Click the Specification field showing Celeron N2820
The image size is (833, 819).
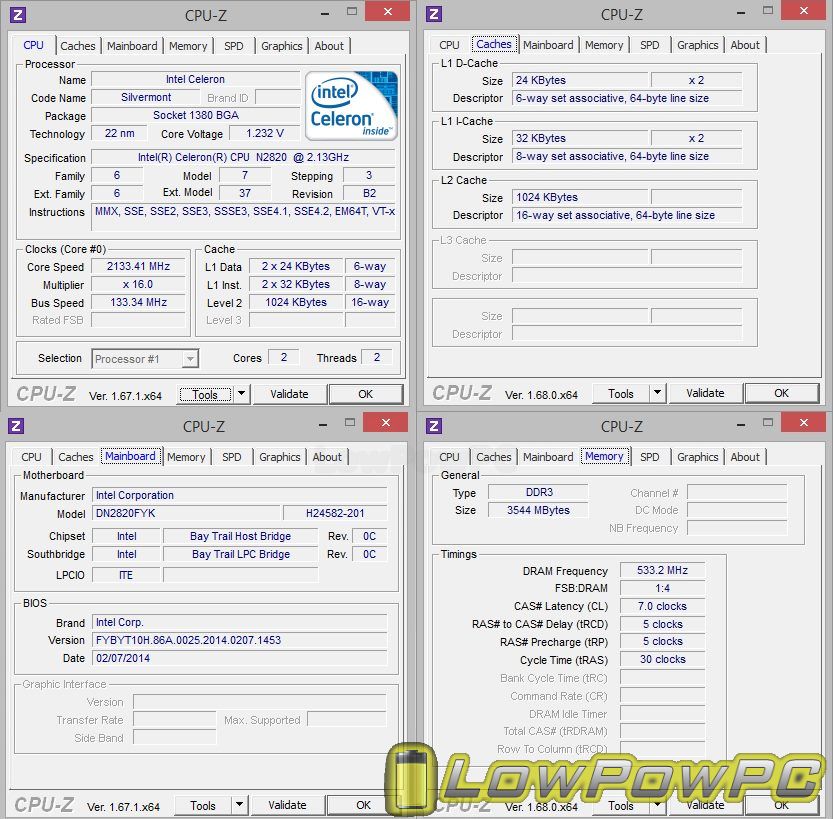[243, 158]
